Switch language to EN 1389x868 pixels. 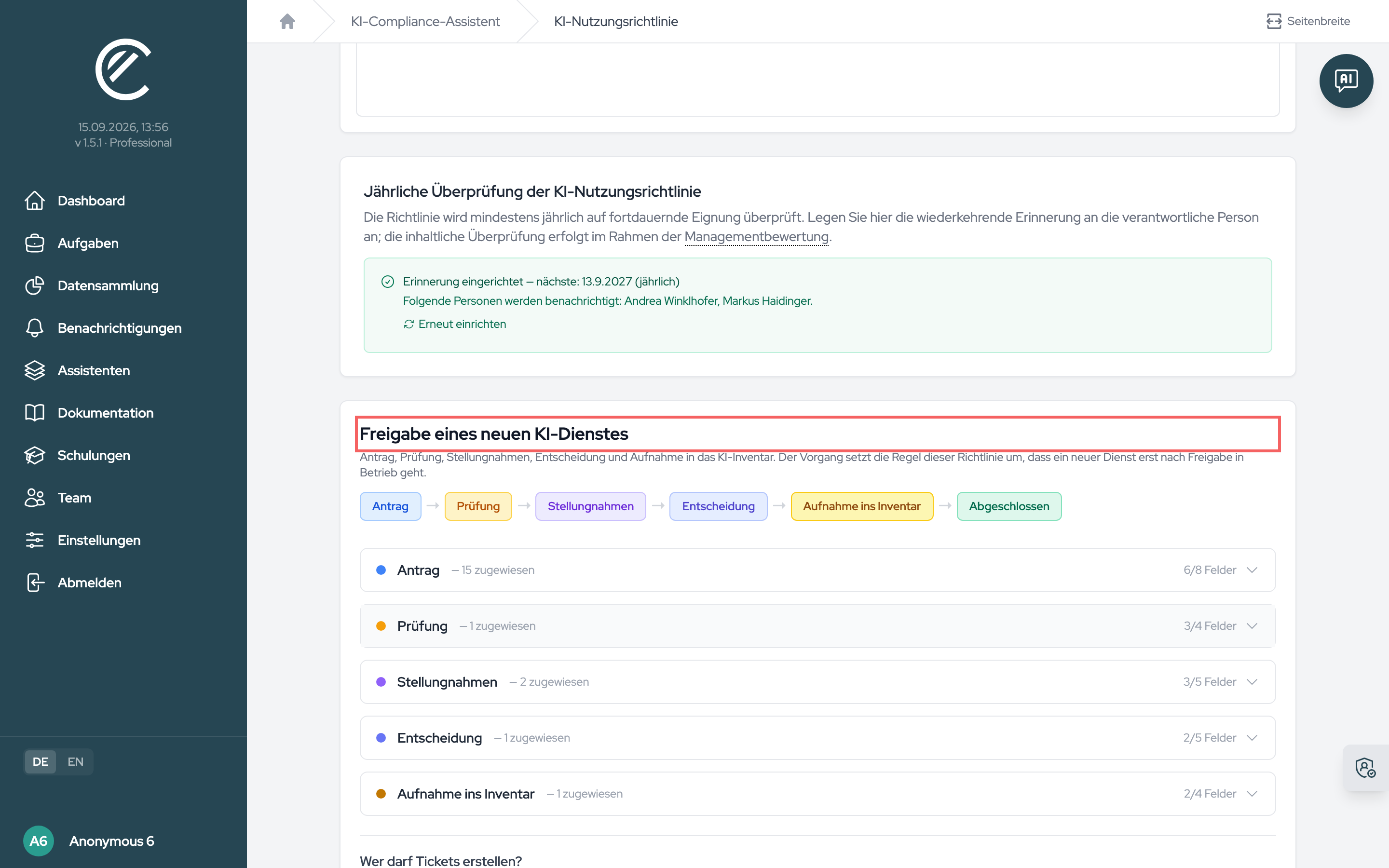(x=75, y=762)
